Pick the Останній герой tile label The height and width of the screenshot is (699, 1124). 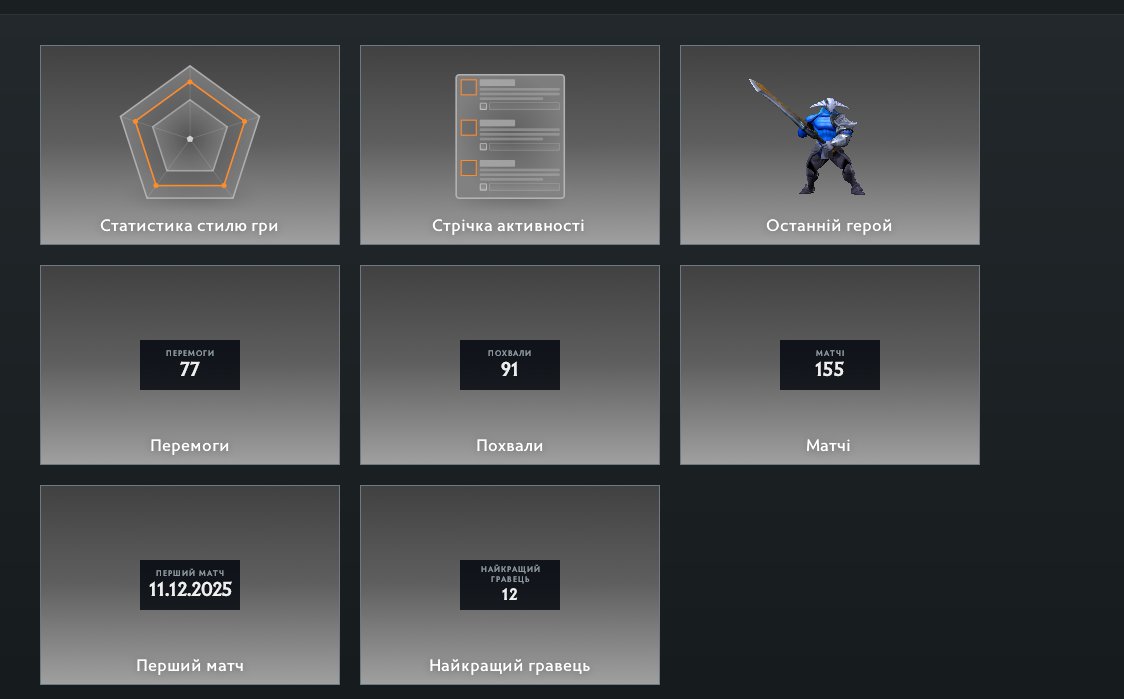(x=829, y=226)
